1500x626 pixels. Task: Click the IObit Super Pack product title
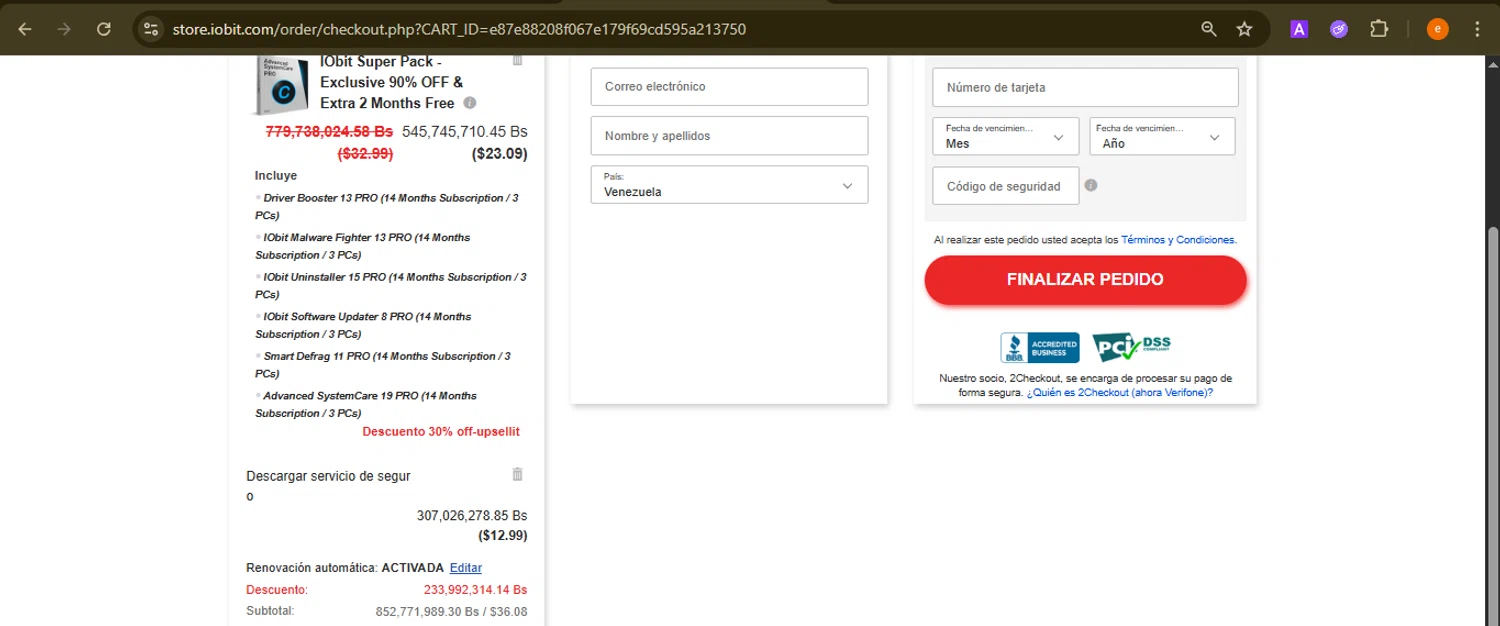pyautogui.click(x=392, y=82)
